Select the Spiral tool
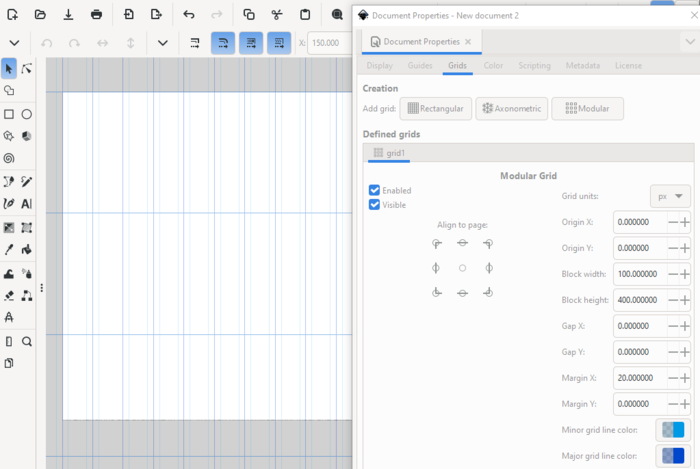 click(x=9, y=158)
